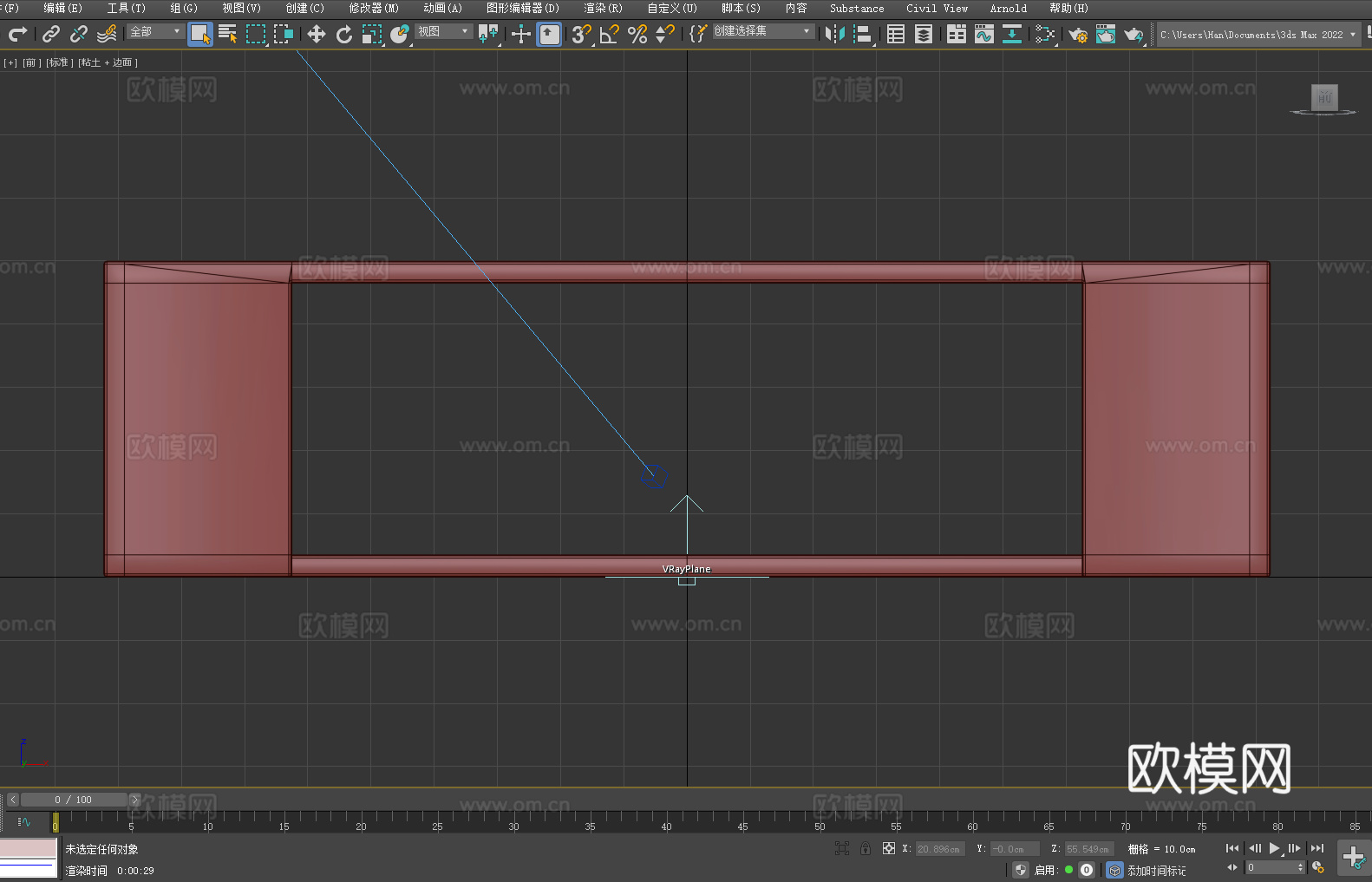
Task: Open the '创建选择集' named selection dropdown
Action: pyautogui.click(x=763, y=31)
